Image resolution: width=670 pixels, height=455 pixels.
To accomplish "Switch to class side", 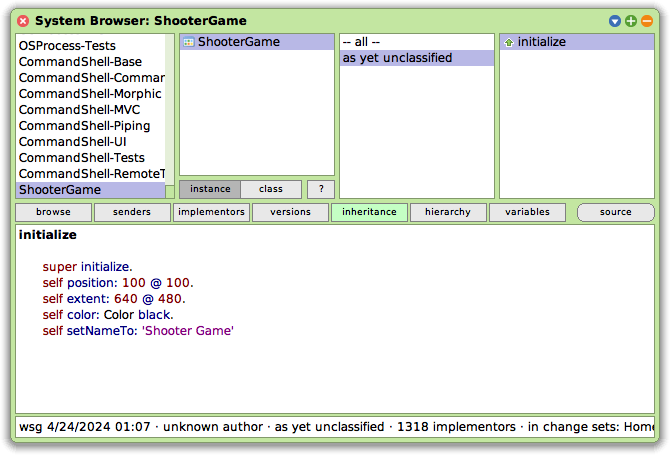I will (x=271, y=189).
